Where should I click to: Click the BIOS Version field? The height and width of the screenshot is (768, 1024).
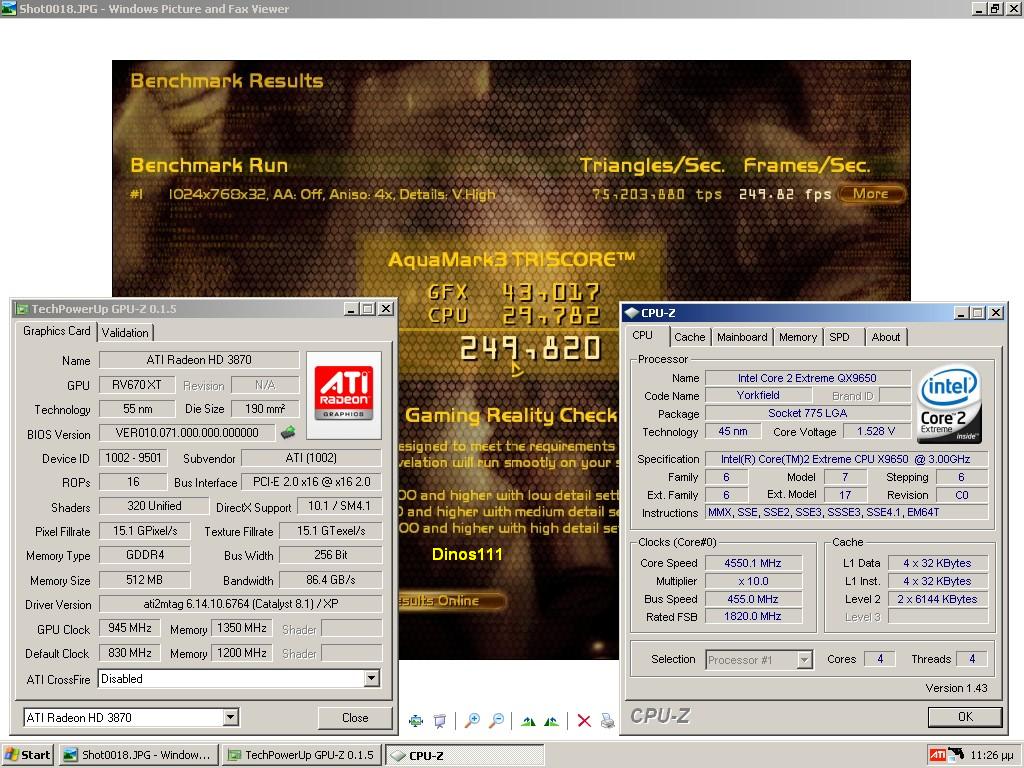187,433
